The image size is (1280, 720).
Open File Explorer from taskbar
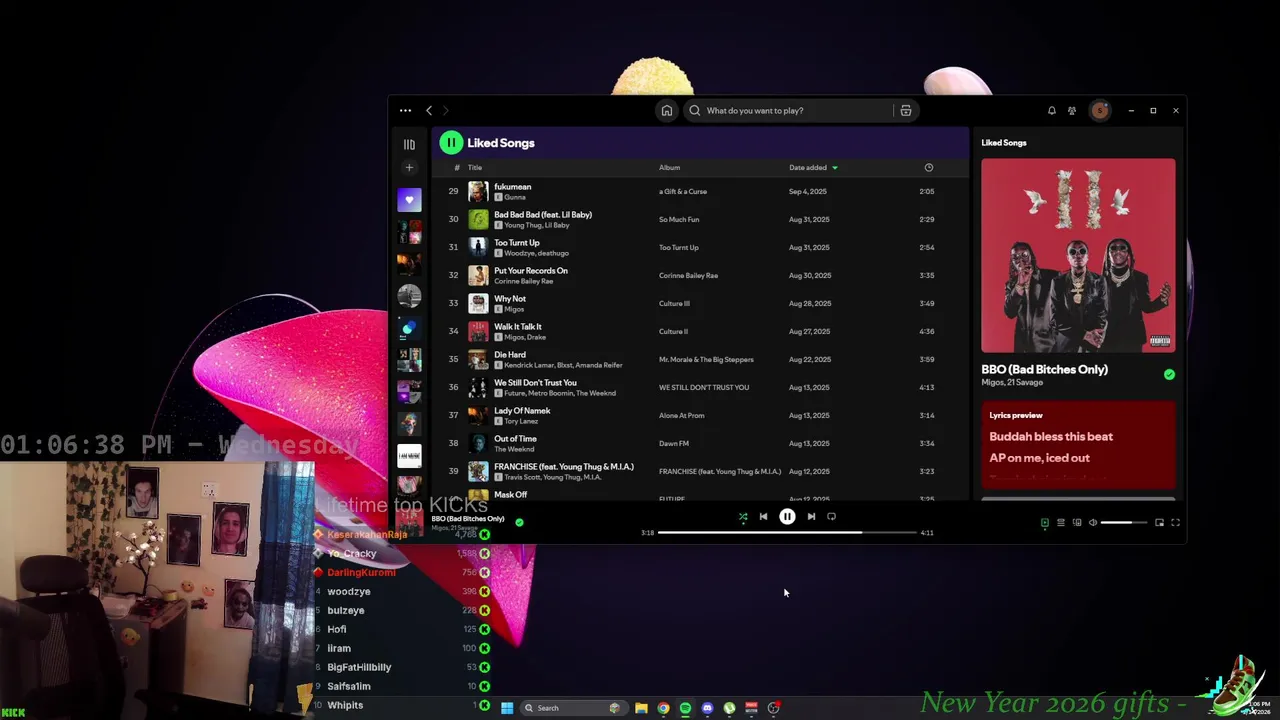641,708
